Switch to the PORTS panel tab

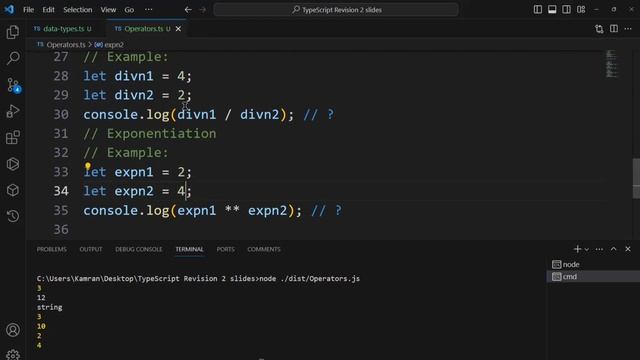pos(225,249)
